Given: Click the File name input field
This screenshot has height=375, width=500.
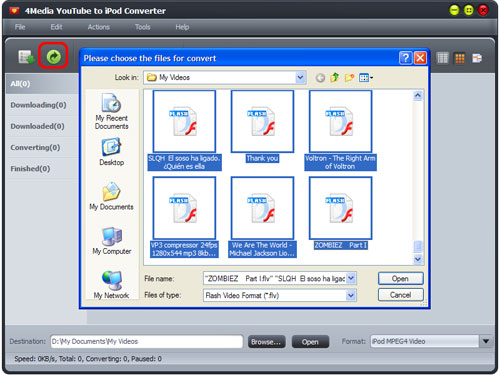Looking at the screenshot, I should click(x=275, y=278).
